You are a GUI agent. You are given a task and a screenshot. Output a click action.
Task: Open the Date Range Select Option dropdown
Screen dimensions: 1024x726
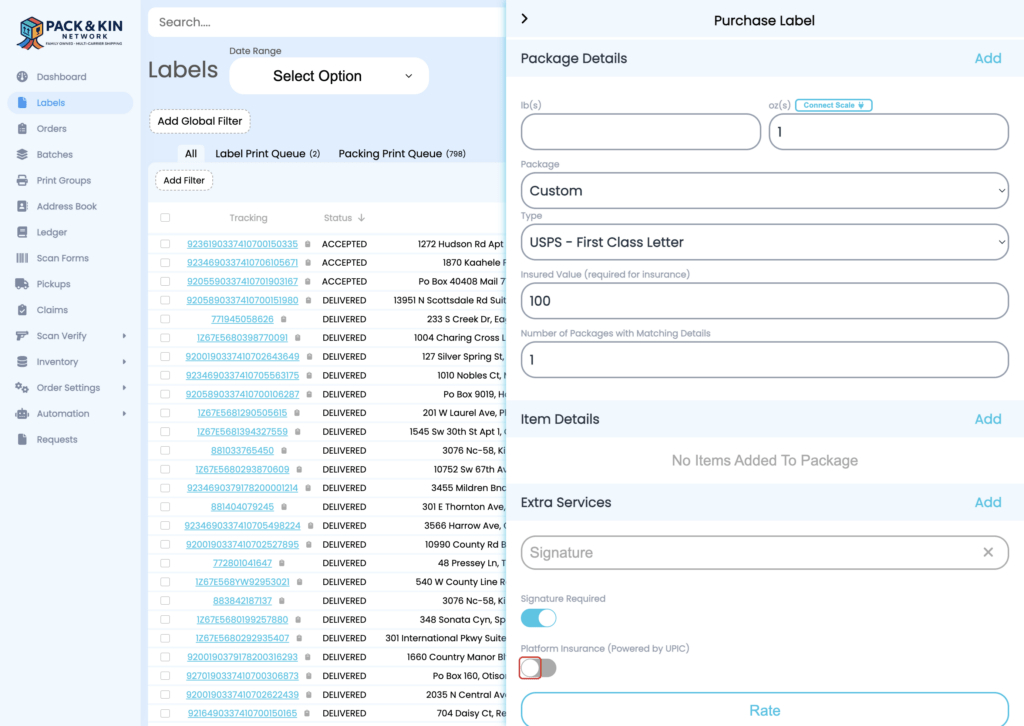tap(328, 75)
